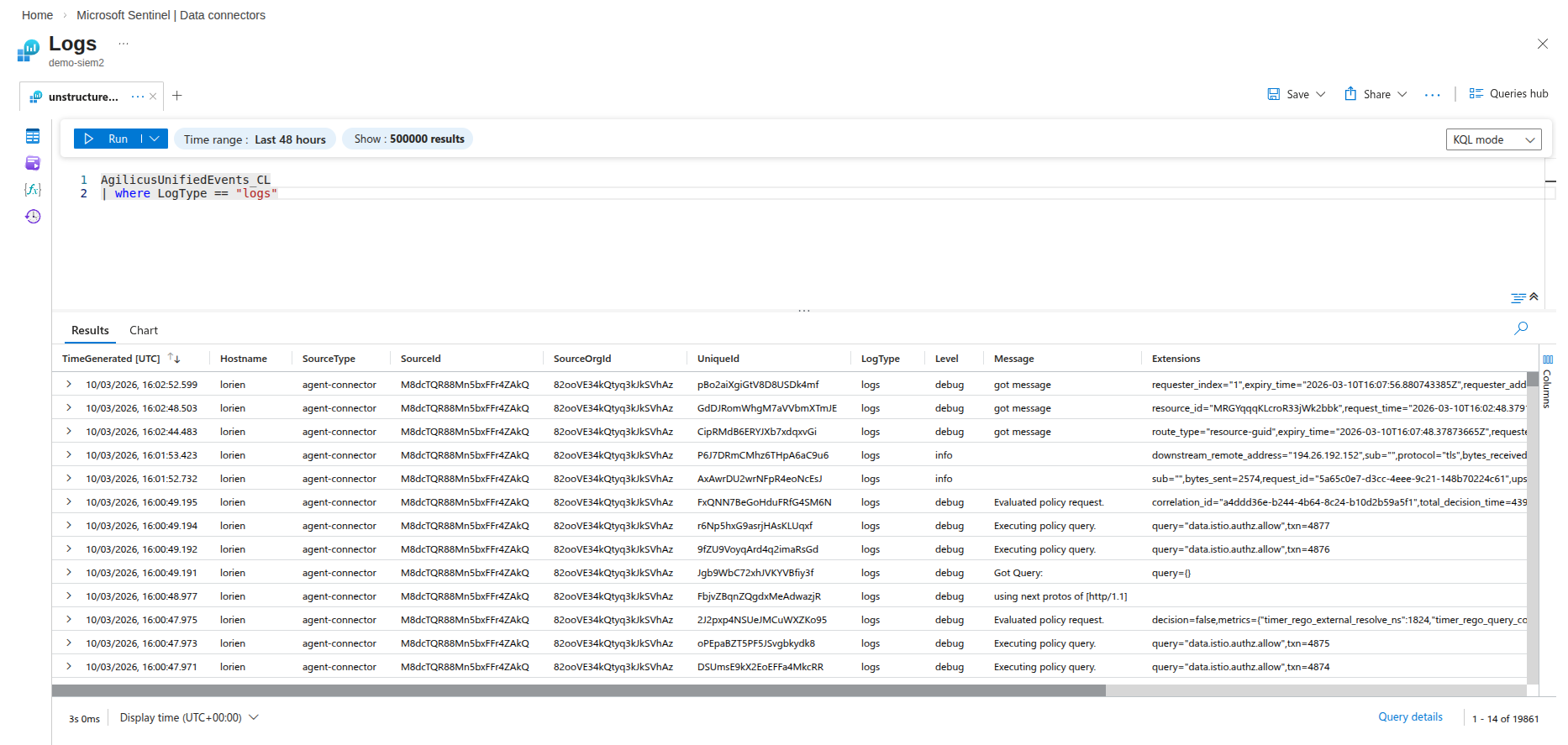Open the Tables icon in left sidebar
Viewport: 1568px width, 745px height.
point(33,136)
